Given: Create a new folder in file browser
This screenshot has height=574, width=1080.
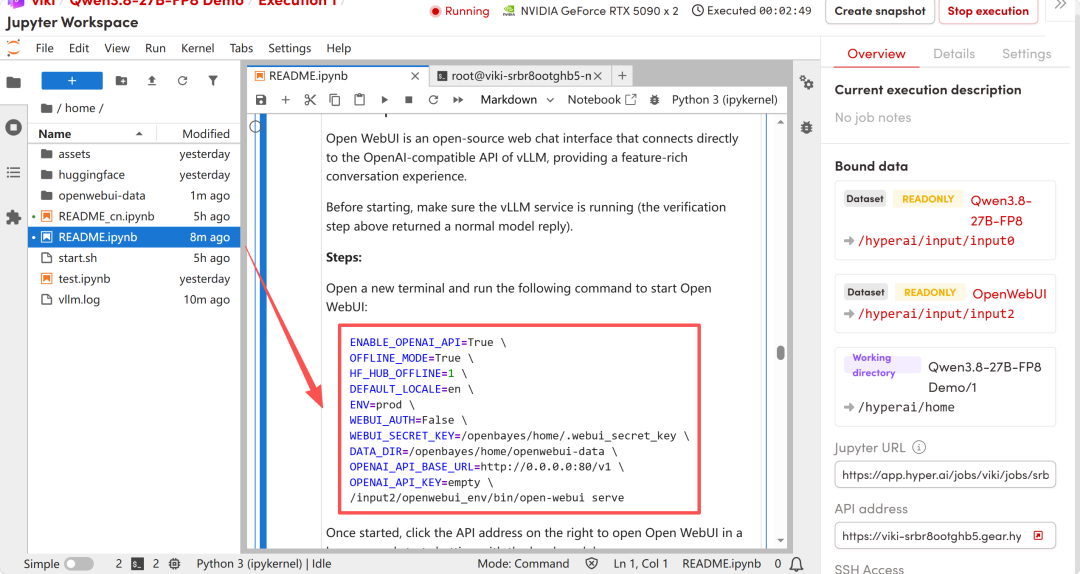Looking at the screenshot, I should (121, 81).
